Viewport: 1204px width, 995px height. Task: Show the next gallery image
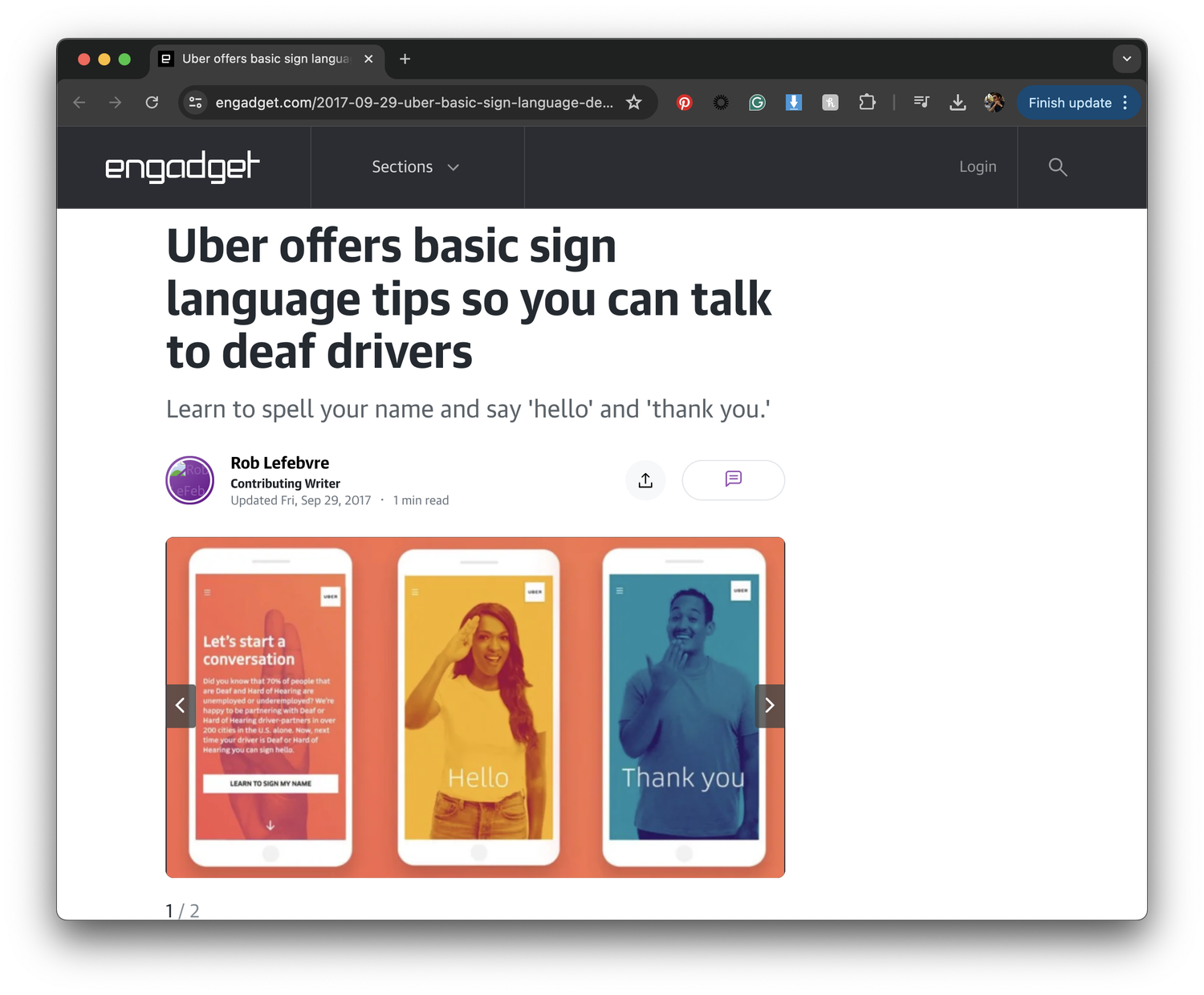(x=770, y=705)
